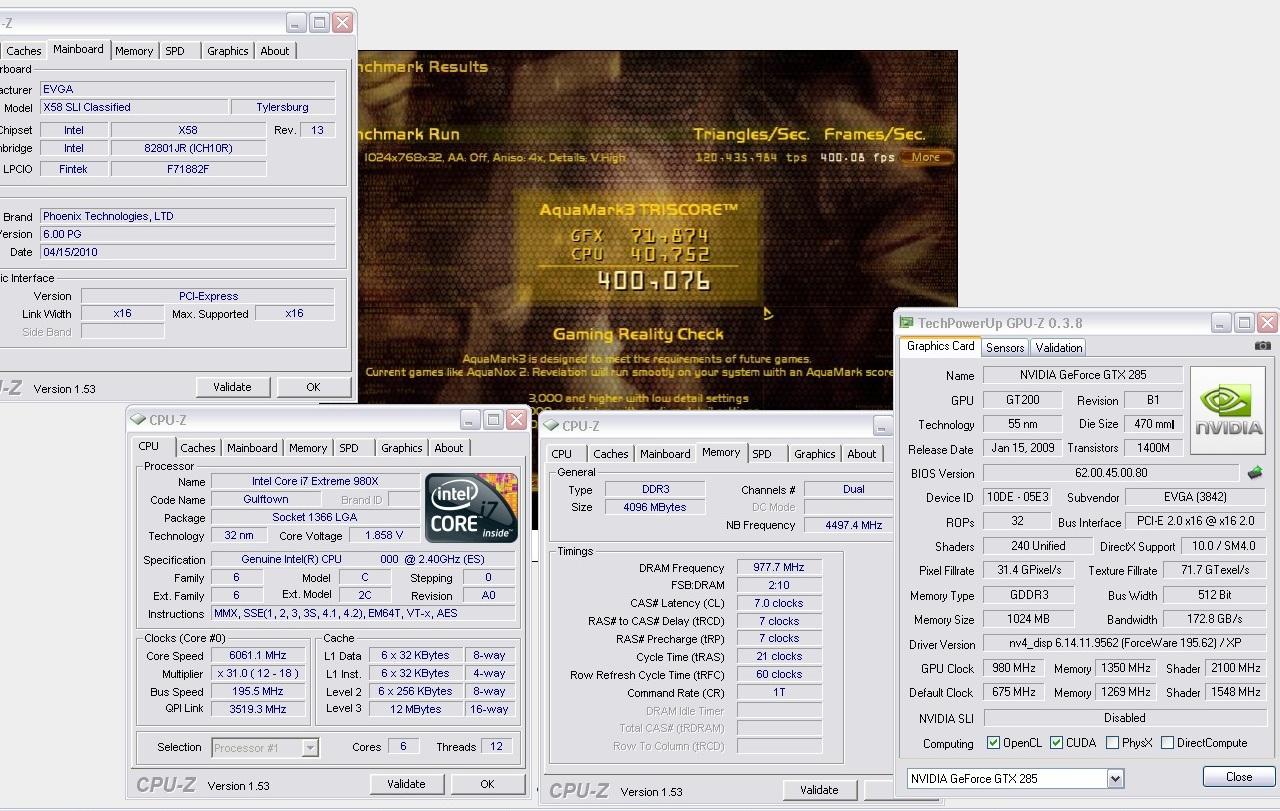Viewport: 1280px width, 811px height.
Task: Click the Shader clock value 2100 MHz
Action: pyautogui.click(x=1236, y=668)
